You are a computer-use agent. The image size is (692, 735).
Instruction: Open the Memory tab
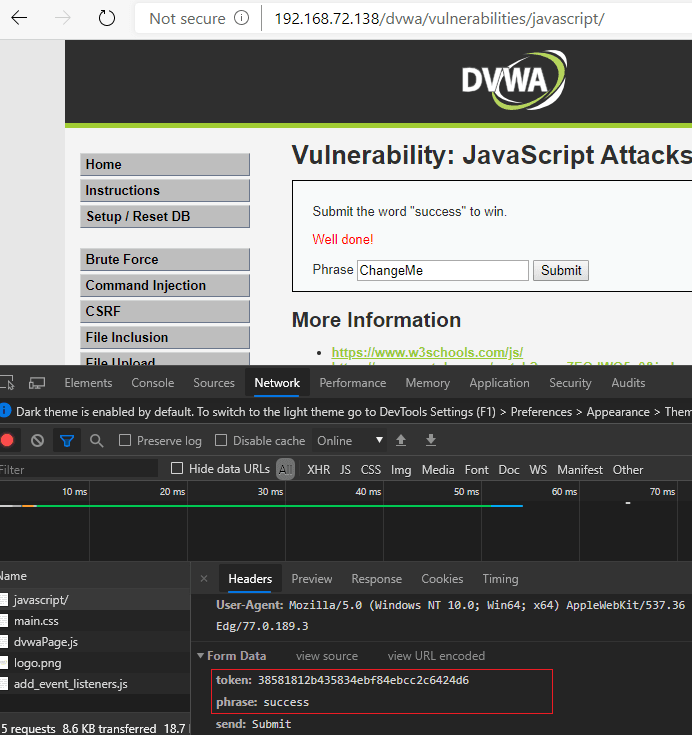(428, 383)
